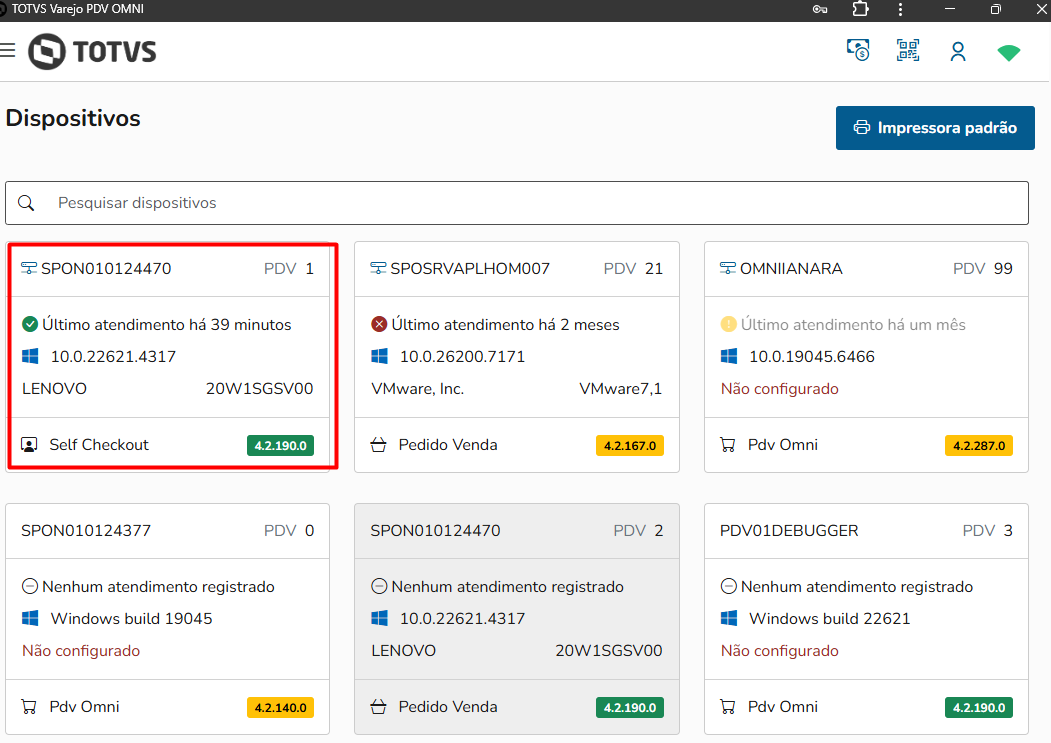Open the QR code scanner icon

point(908,50)
